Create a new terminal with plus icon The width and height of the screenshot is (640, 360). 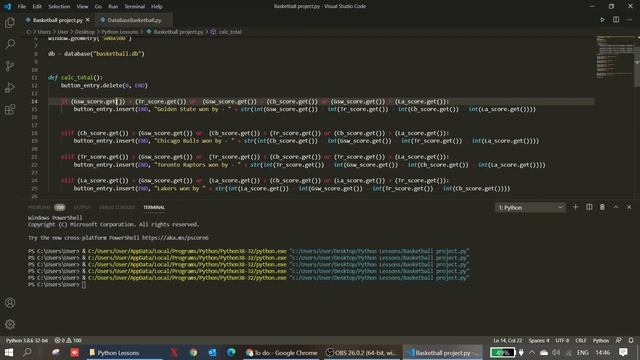click(576, 207)
